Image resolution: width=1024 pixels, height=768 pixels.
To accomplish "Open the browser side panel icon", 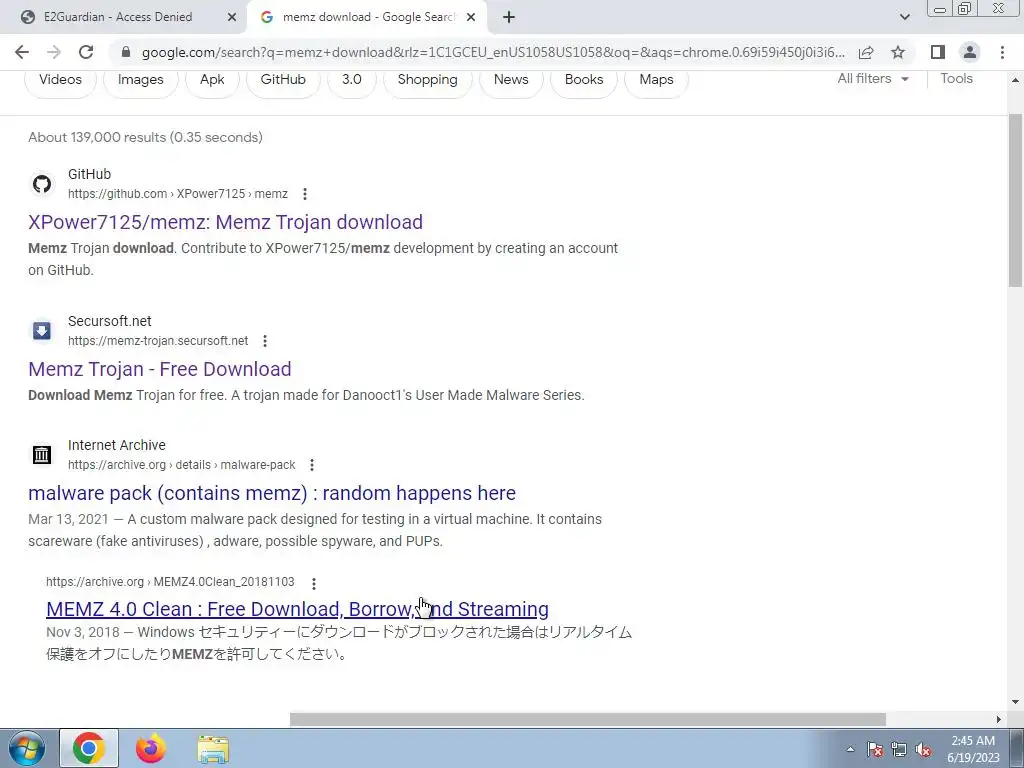I will (x=938, y=52).
